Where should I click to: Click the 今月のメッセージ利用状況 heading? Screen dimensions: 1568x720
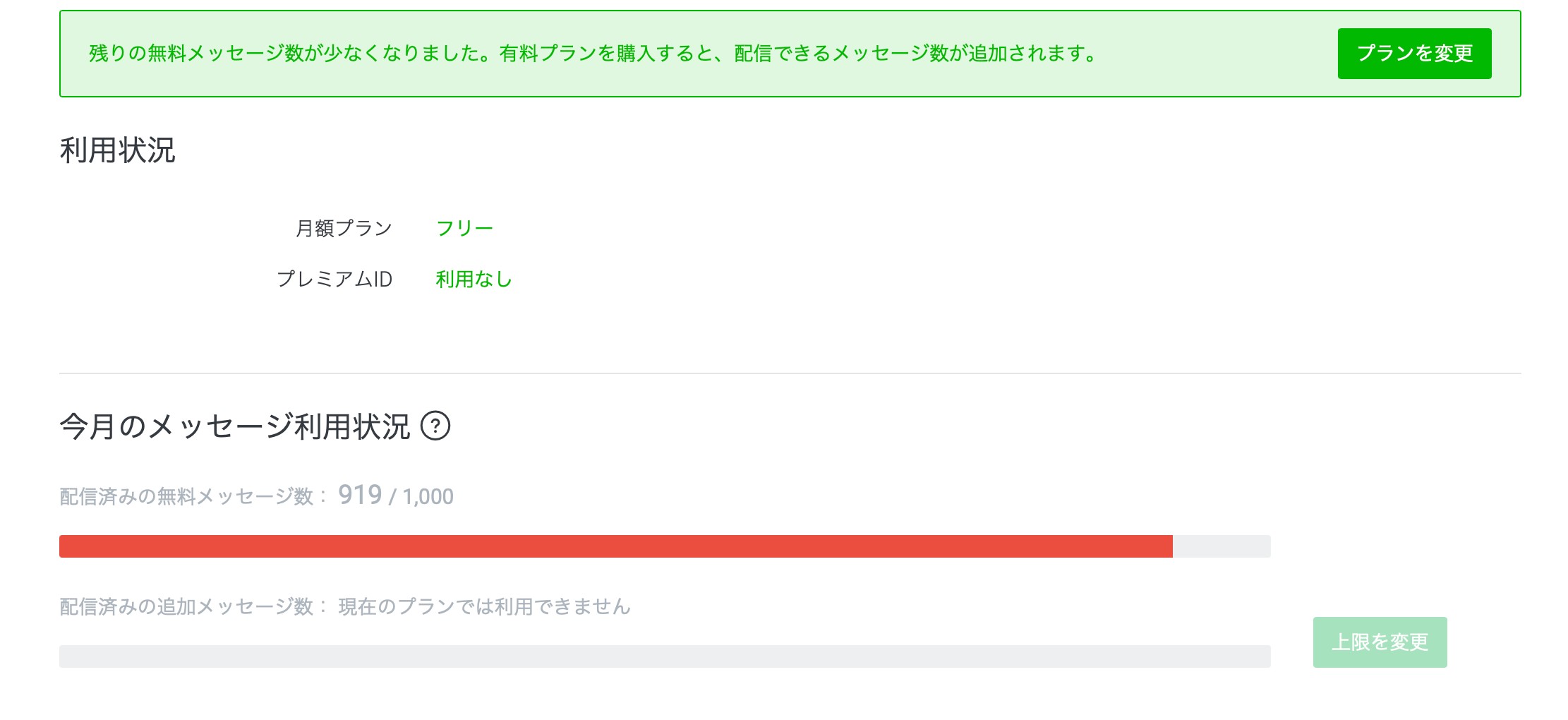point(234,426)
